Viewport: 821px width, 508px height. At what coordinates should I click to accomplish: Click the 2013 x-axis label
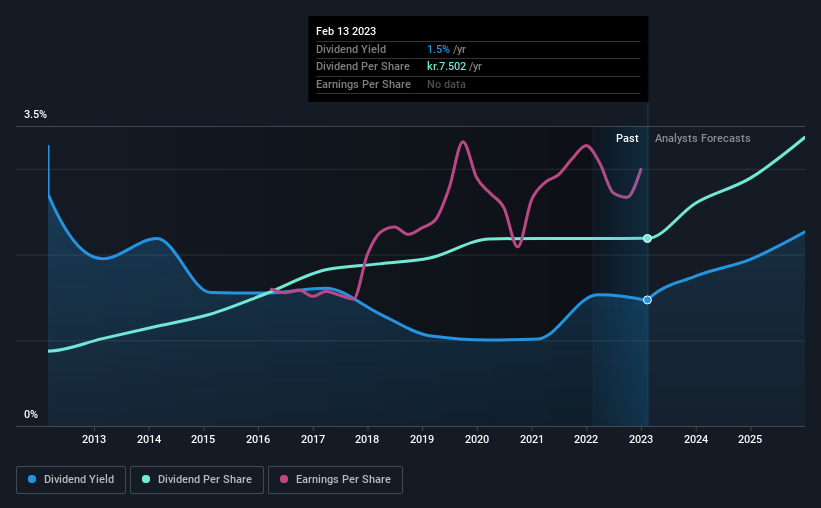(94, 439)
